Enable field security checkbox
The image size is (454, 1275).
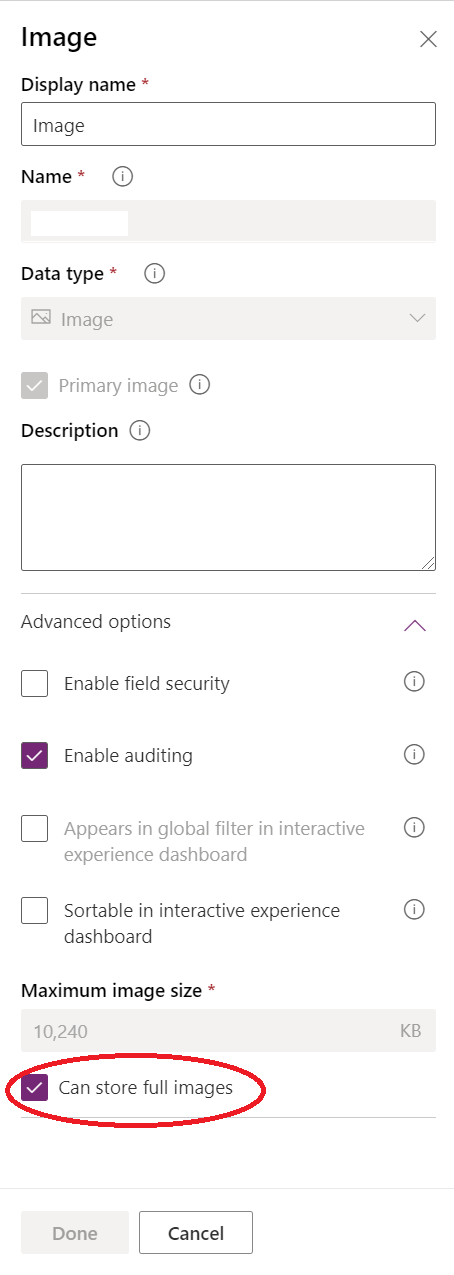pos(35,684)
